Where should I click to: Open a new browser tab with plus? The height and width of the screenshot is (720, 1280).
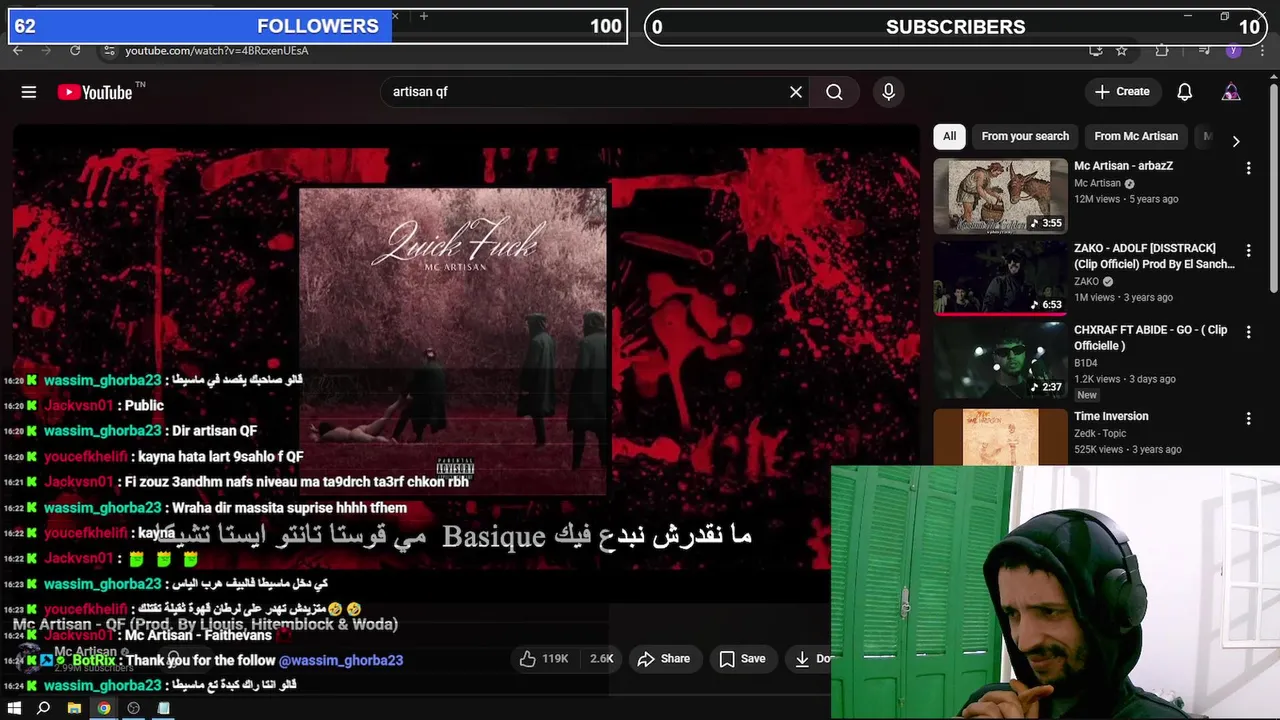424,16
